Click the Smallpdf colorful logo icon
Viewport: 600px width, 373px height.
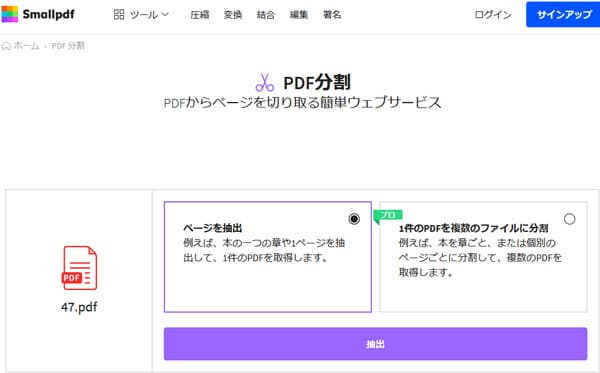[x=10, y=14]
